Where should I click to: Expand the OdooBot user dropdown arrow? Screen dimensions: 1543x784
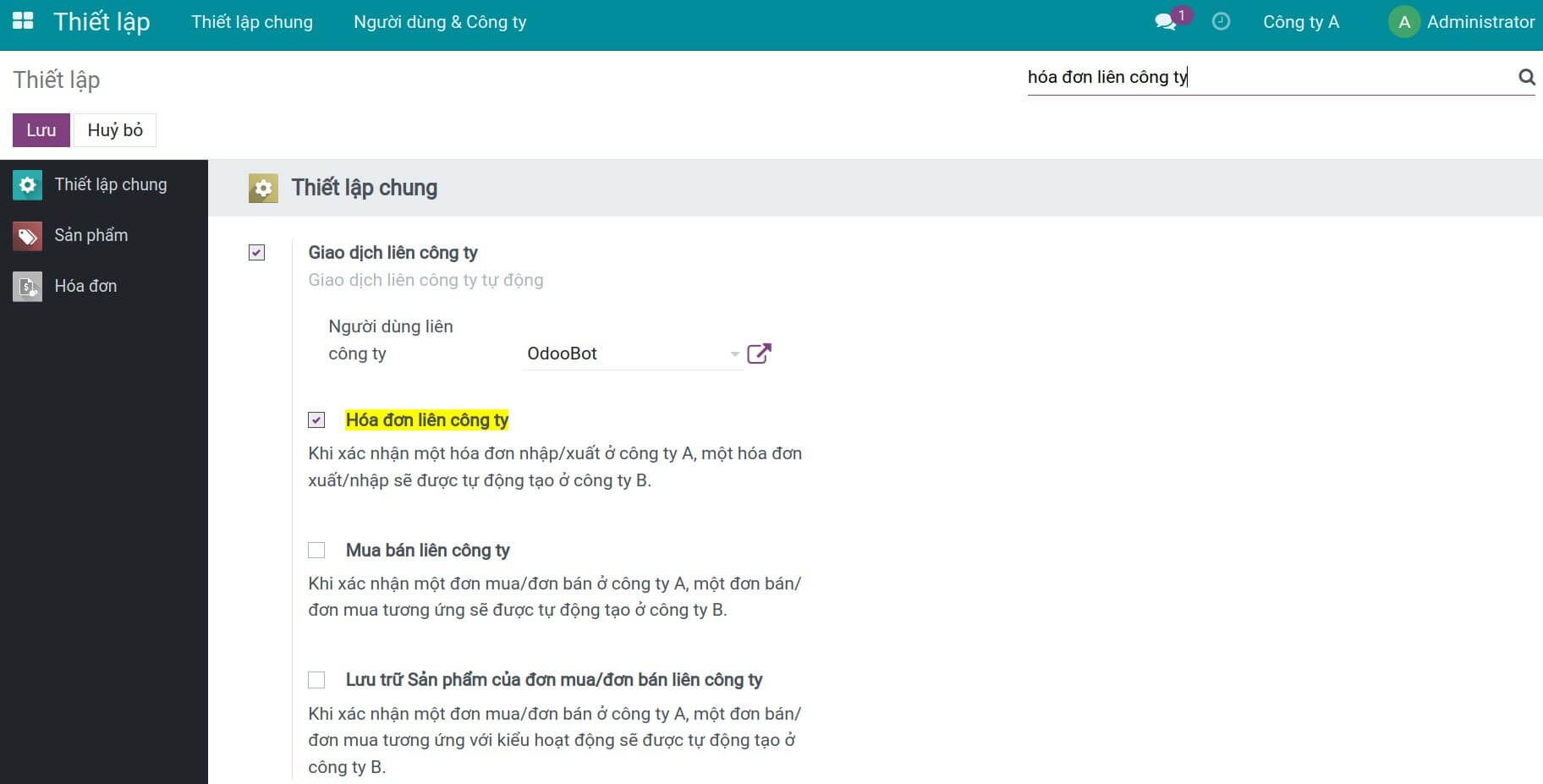734,354
